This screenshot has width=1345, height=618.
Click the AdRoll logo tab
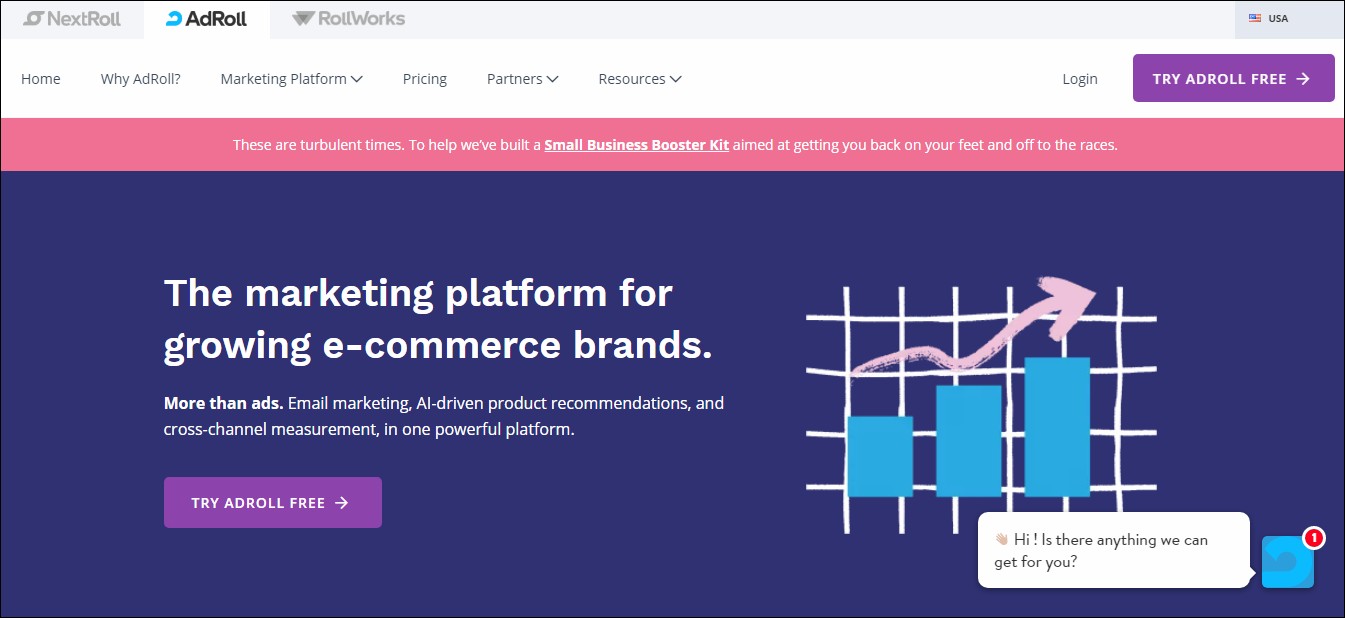[x=206, y=19]
